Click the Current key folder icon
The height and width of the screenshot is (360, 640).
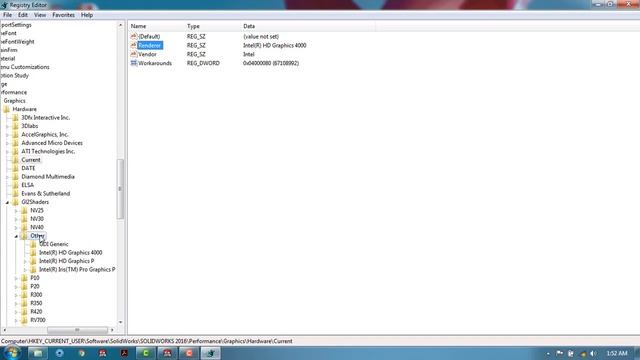click(16, 160)
